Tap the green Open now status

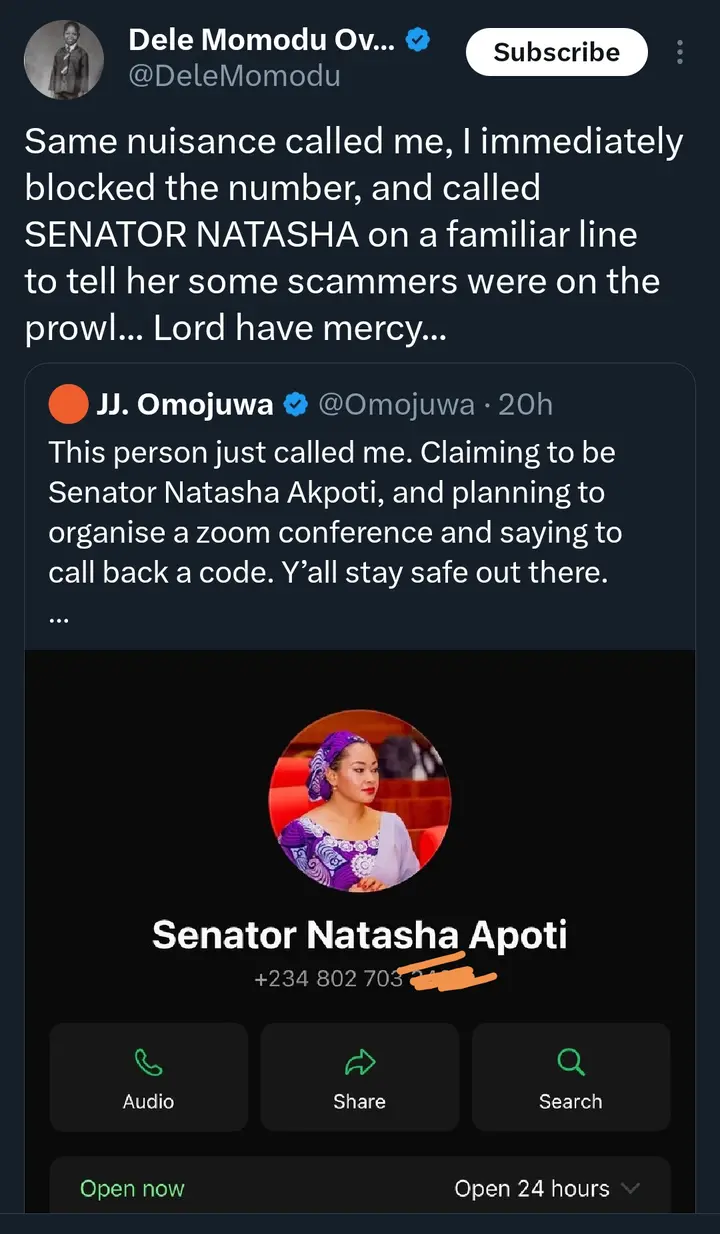point(132,1189)
